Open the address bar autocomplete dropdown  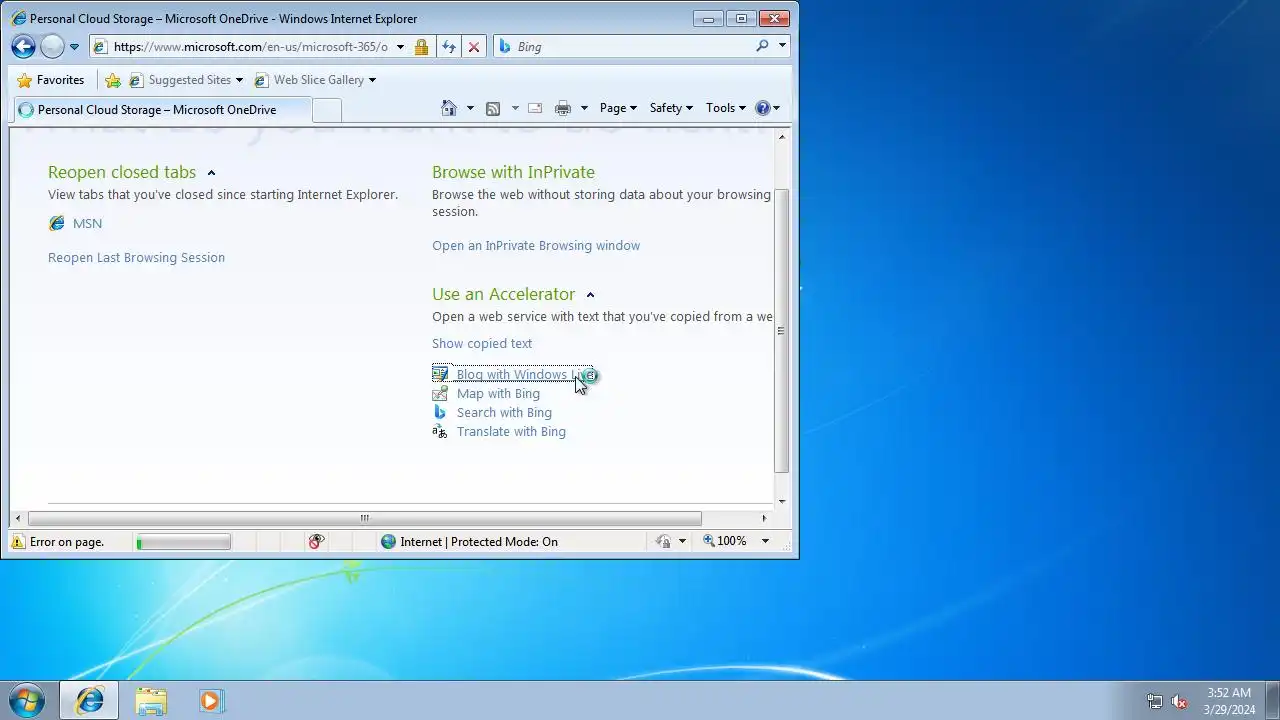click(400, 47)
